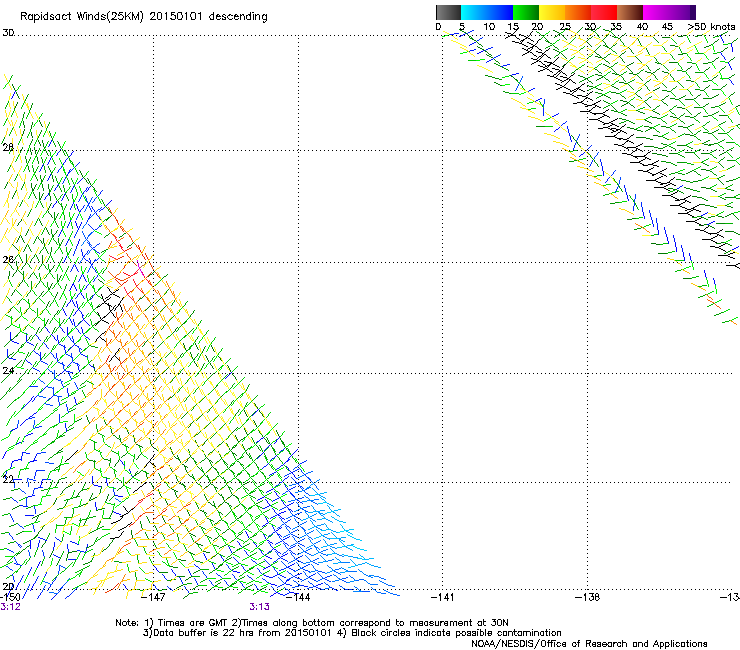Click the longitude -144 axis label

(298, 597)
